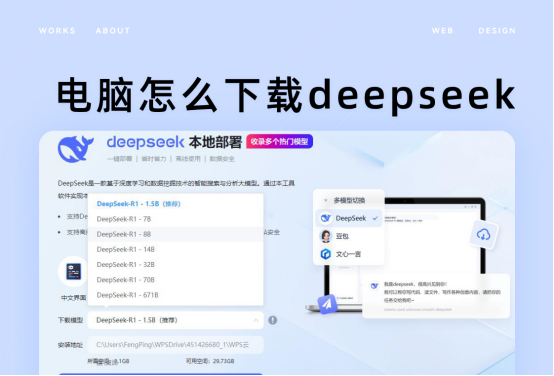Click the 安装地址 install path field
The height and width of the screenshot is (376, 554).
176,345
